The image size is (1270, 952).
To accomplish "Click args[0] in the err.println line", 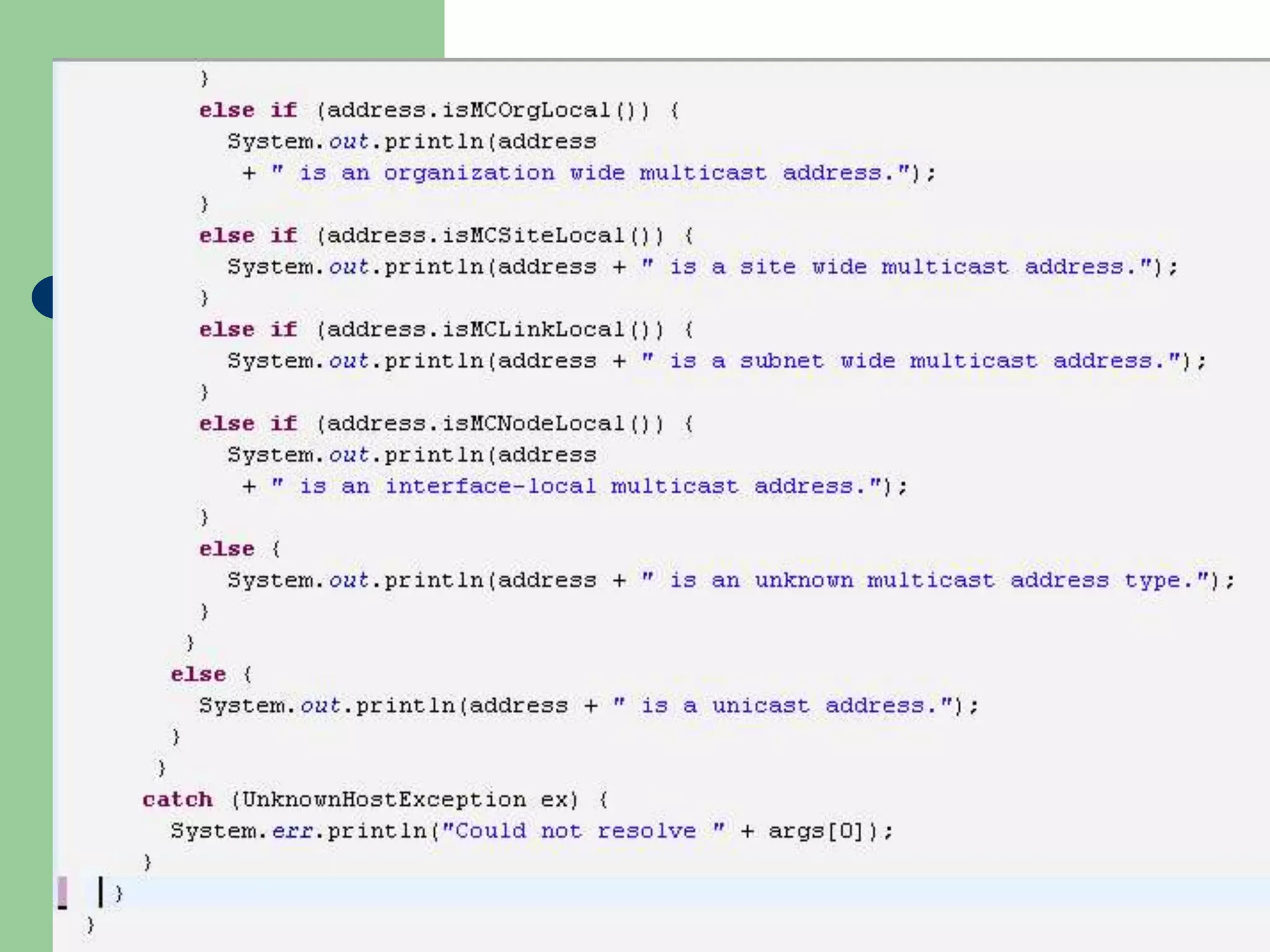I will click(x=816, y=831).
